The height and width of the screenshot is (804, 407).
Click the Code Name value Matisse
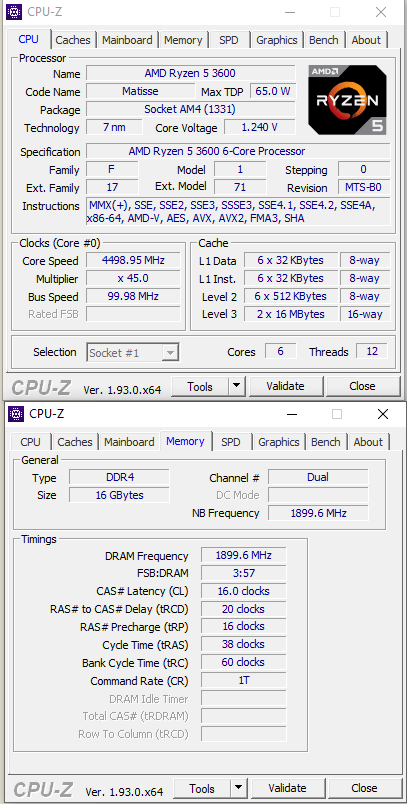tap(140, 91)
